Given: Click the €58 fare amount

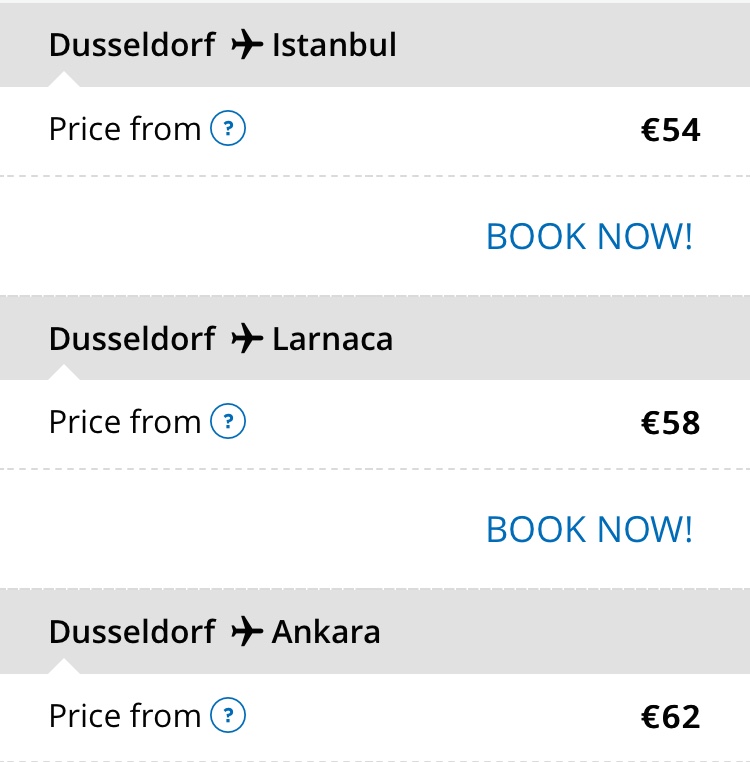Looking at the screenshot, I should click(670, 423).
